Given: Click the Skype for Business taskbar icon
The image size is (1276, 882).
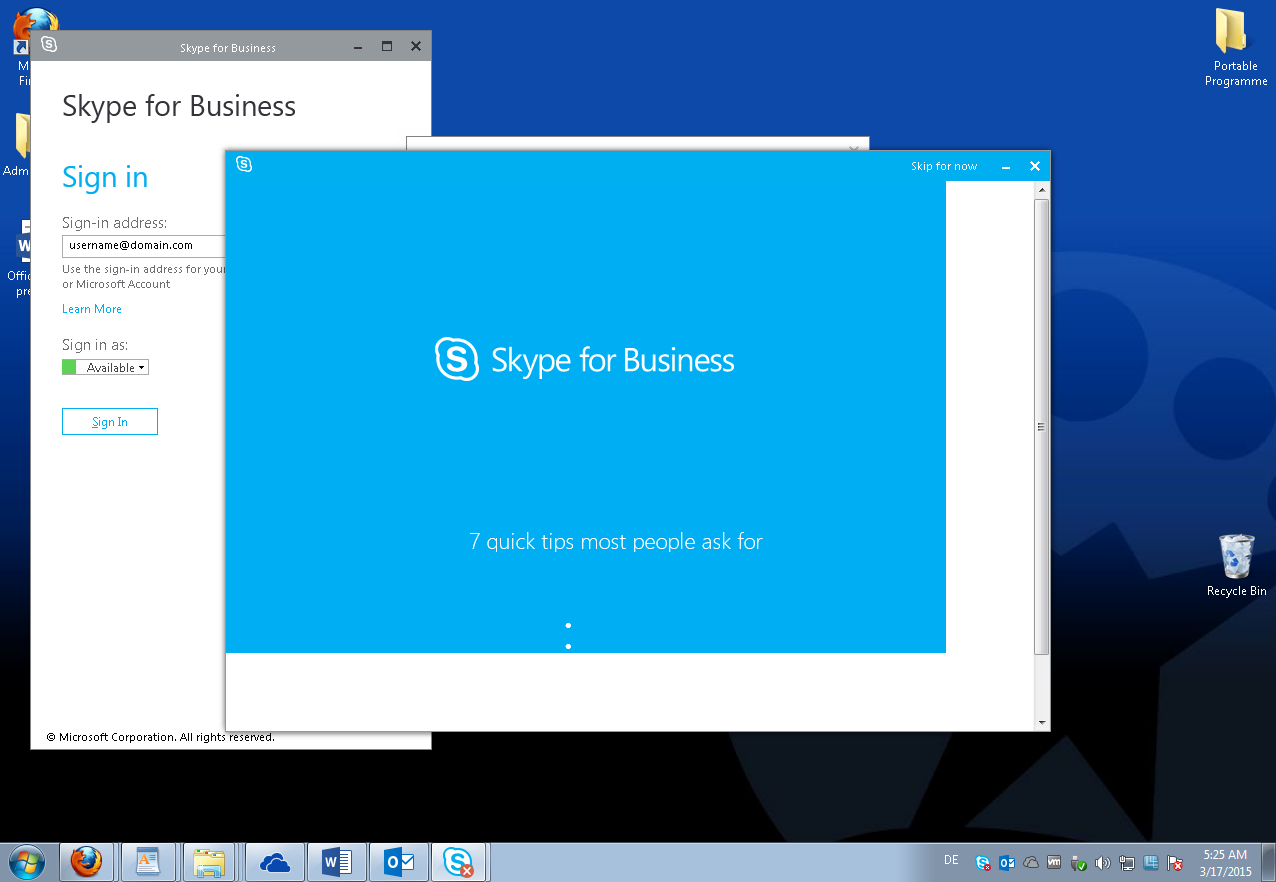Looking at the screenshot, I should coord(460,861).
